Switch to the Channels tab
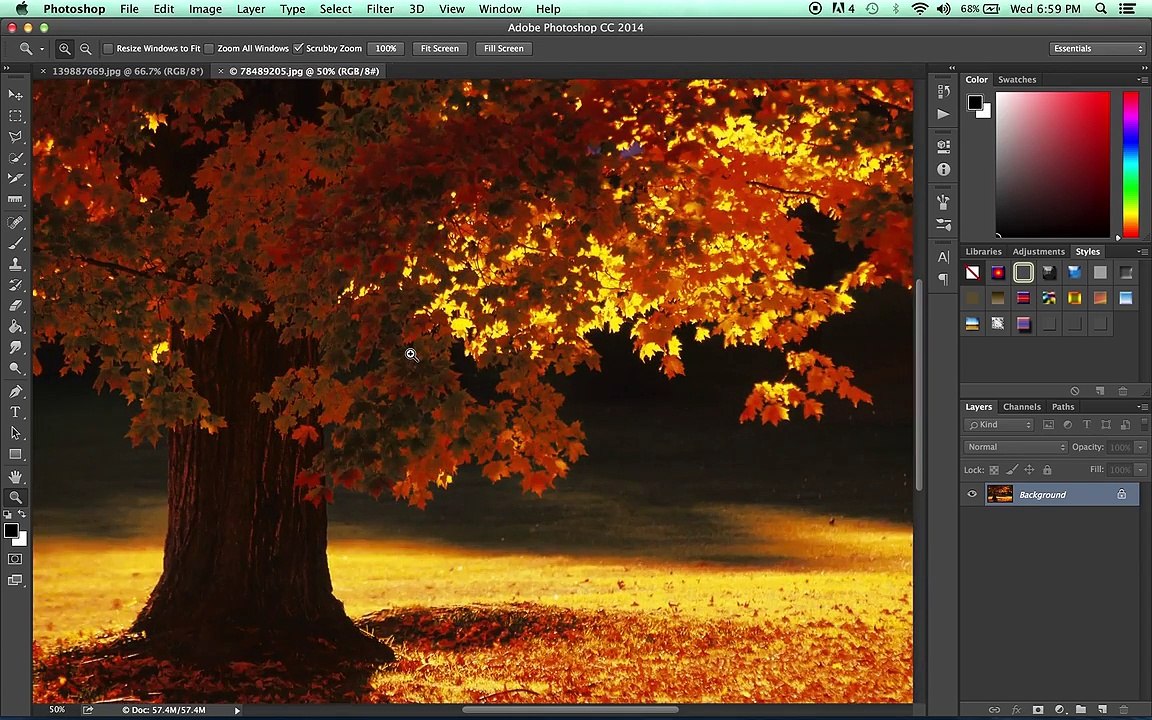1152x720 pixels. 1021,406
